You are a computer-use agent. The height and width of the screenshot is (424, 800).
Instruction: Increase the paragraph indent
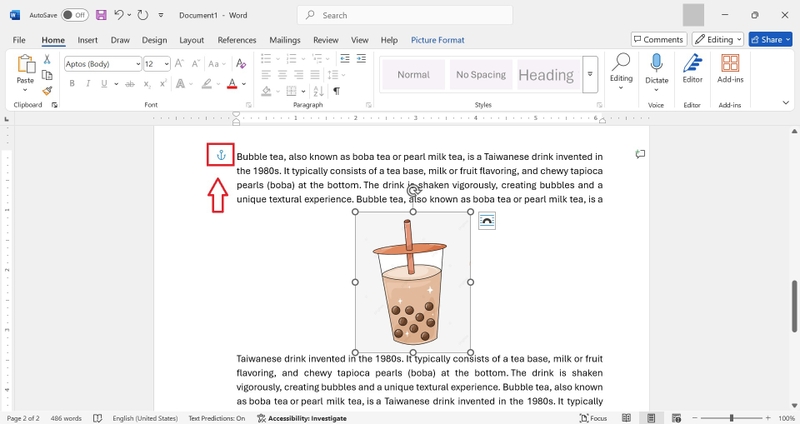tap(361, 59)
